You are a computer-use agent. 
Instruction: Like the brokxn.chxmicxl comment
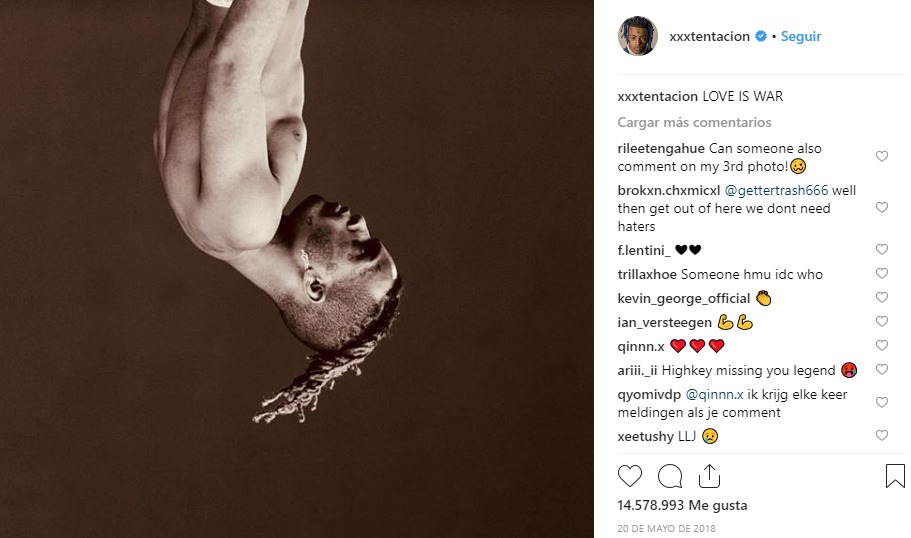tap(882, 208)
